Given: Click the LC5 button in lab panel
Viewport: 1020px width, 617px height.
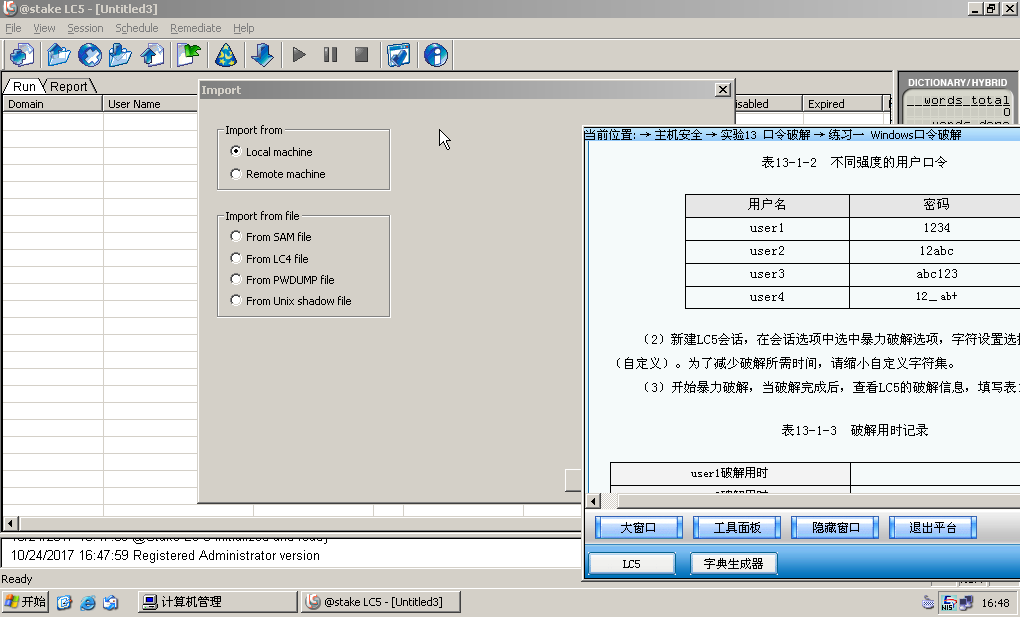Looking at the screenshot, I should click(x=632, y=564).
